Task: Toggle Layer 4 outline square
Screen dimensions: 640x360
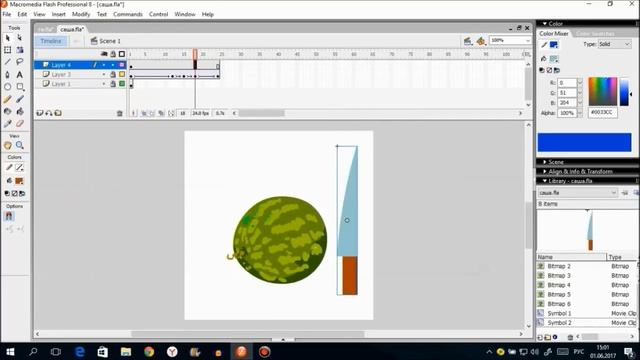Action: (x=122, y=65)
